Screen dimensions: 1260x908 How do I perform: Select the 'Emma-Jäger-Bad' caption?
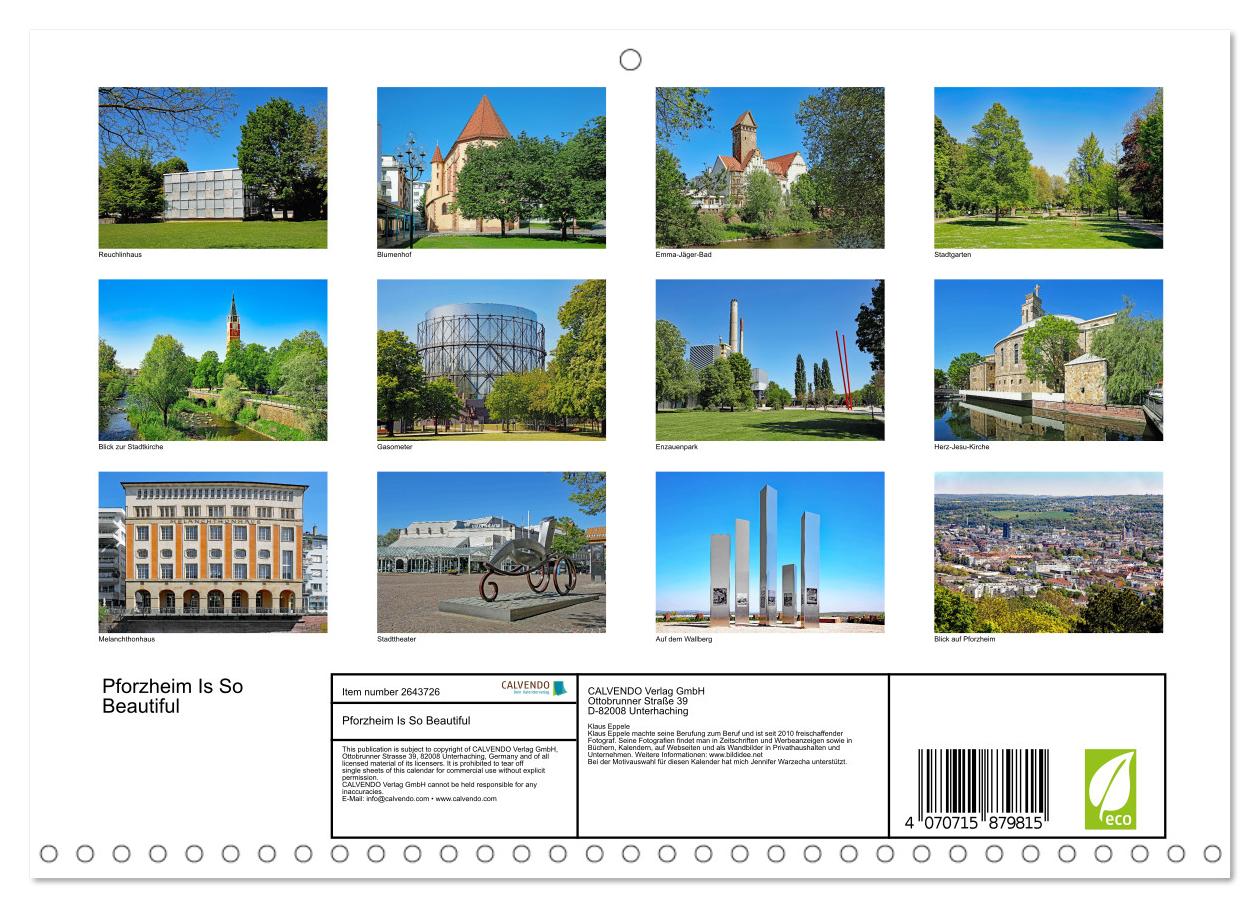click(684, 255)
